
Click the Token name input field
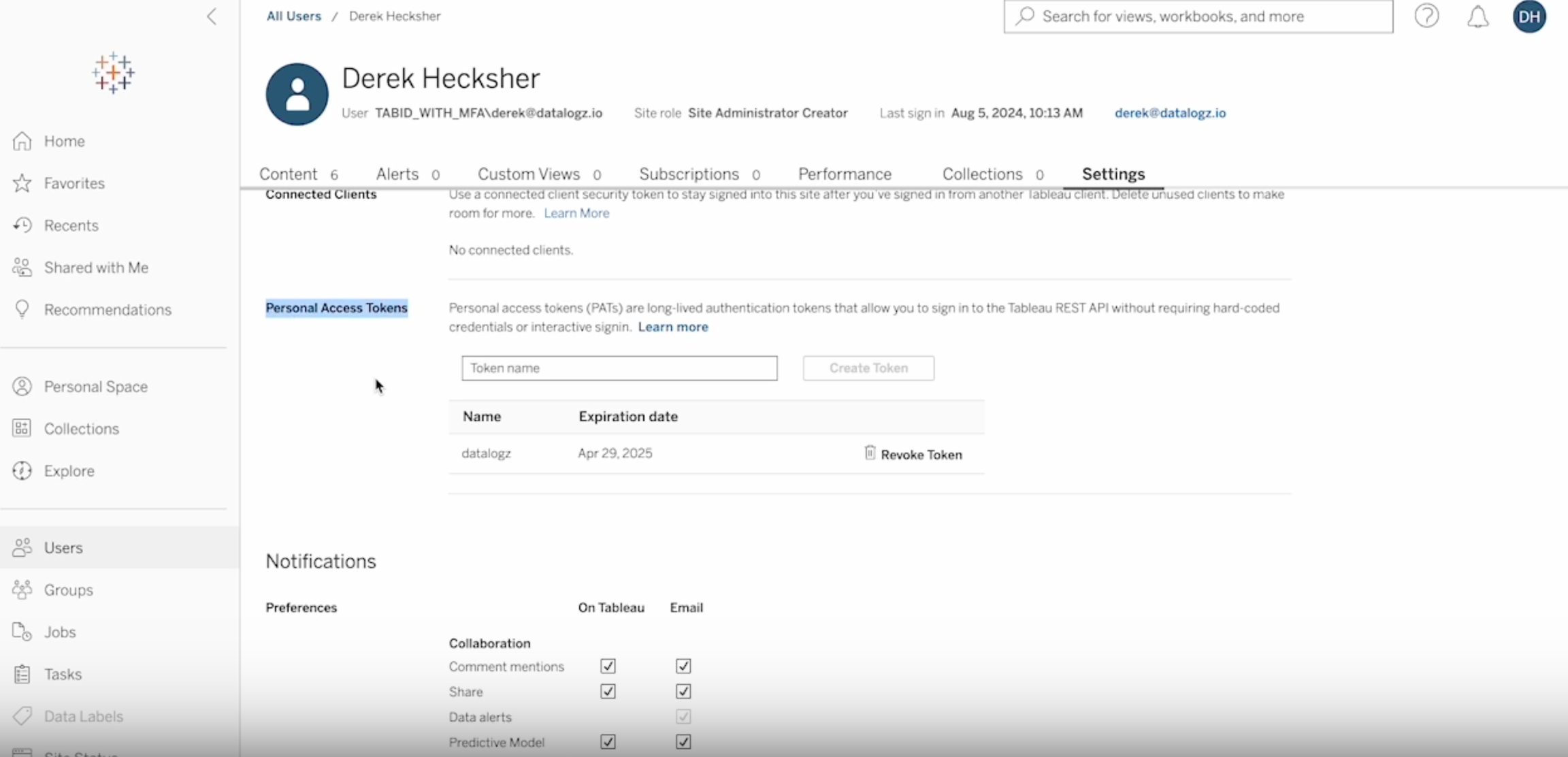click(x=619, y=368)
